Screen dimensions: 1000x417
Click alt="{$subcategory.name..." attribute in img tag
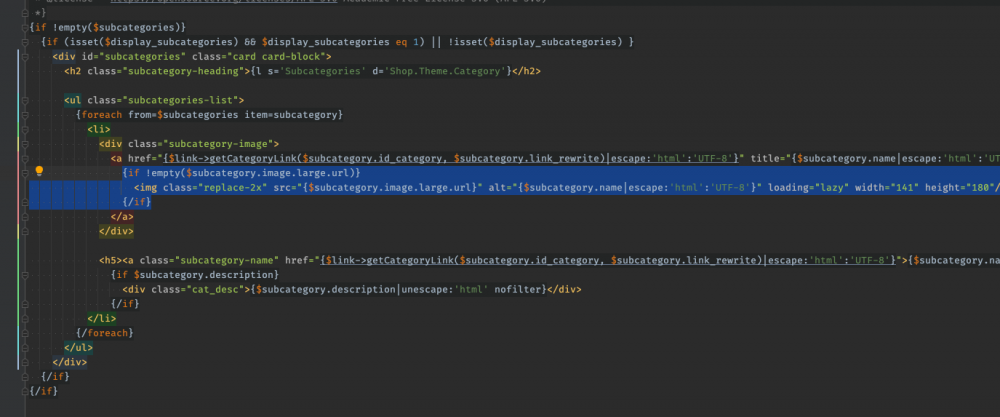(625, 187)
